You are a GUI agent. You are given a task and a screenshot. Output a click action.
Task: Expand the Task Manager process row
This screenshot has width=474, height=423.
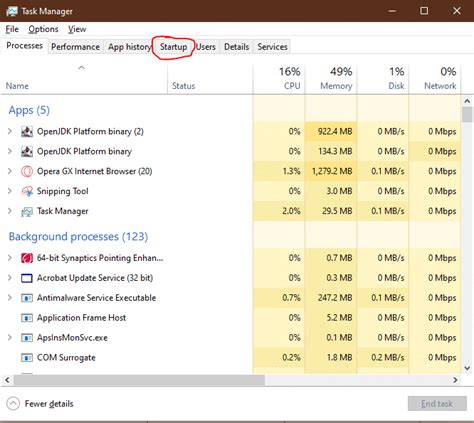[10, 211]
